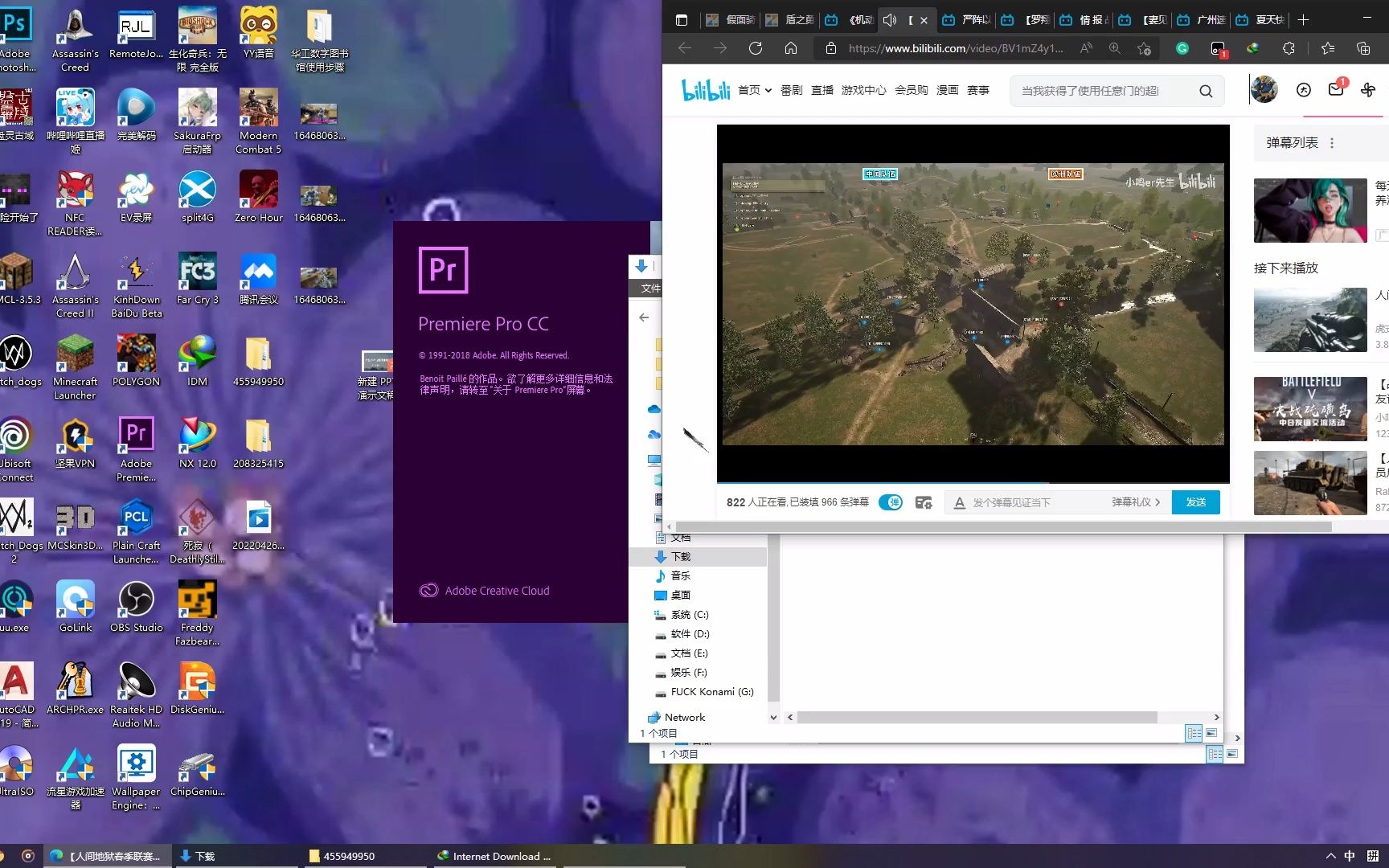The width and height of the screenshot is (1389, 868).
Task: Open Explorer 文件 menu tab
Action: [x=649, y=288]
